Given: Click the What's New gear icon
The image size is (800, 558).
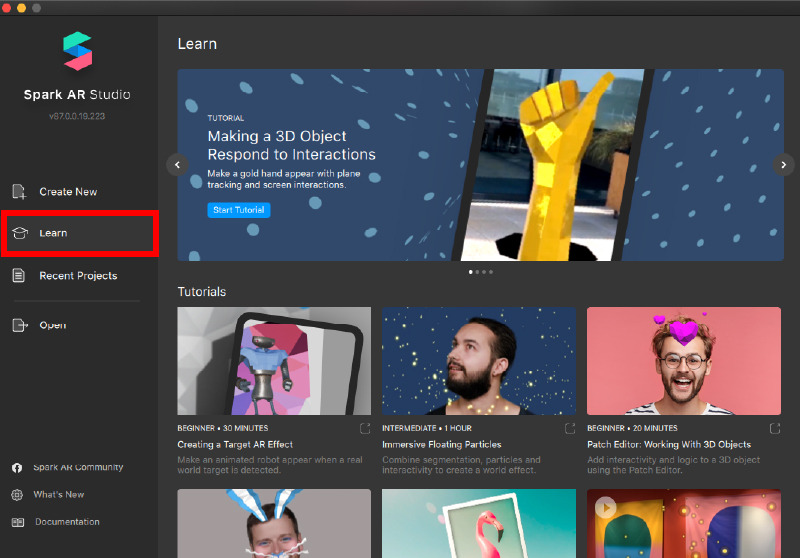Looking at the screenshot, I should pos(17,495).
